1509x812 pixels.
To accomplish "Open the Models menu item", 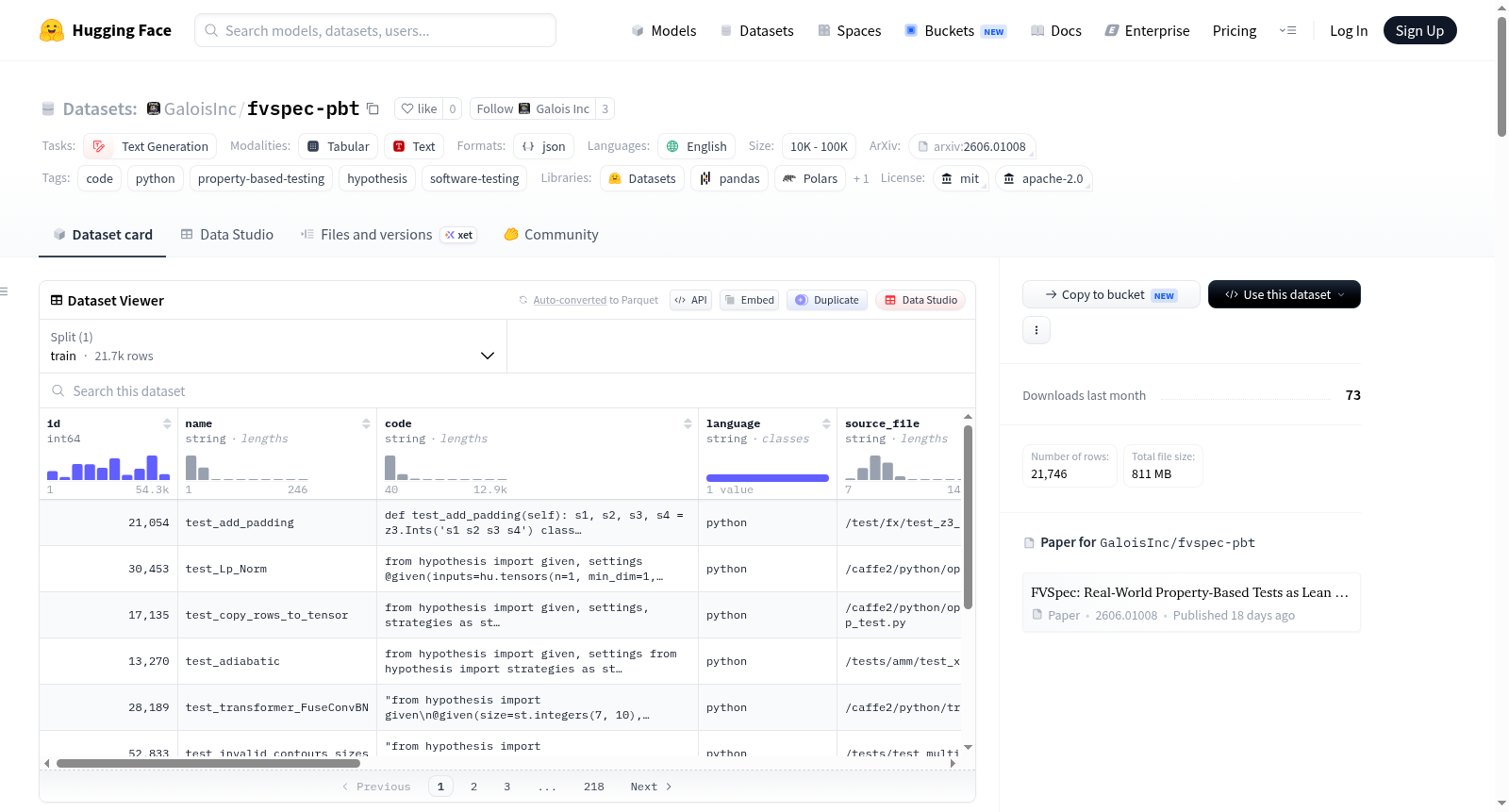I will point(664,30).
